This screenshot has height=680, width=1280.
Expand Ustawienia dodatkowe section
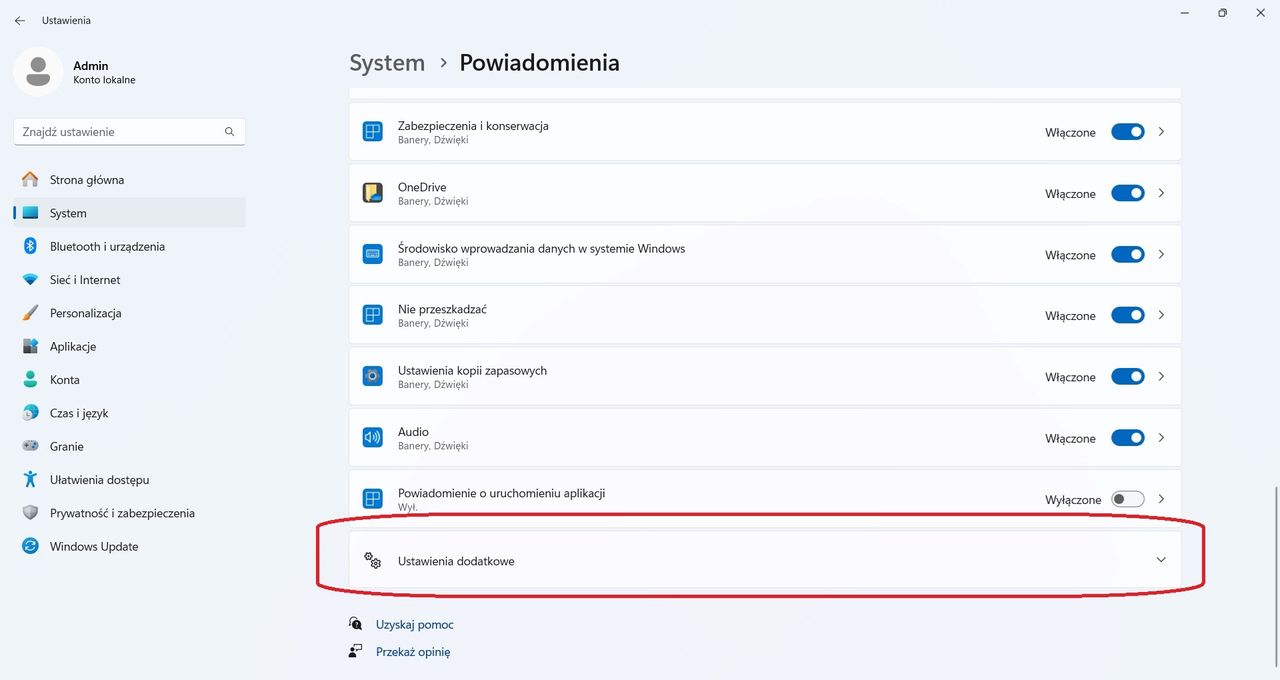coord(1160,560)
